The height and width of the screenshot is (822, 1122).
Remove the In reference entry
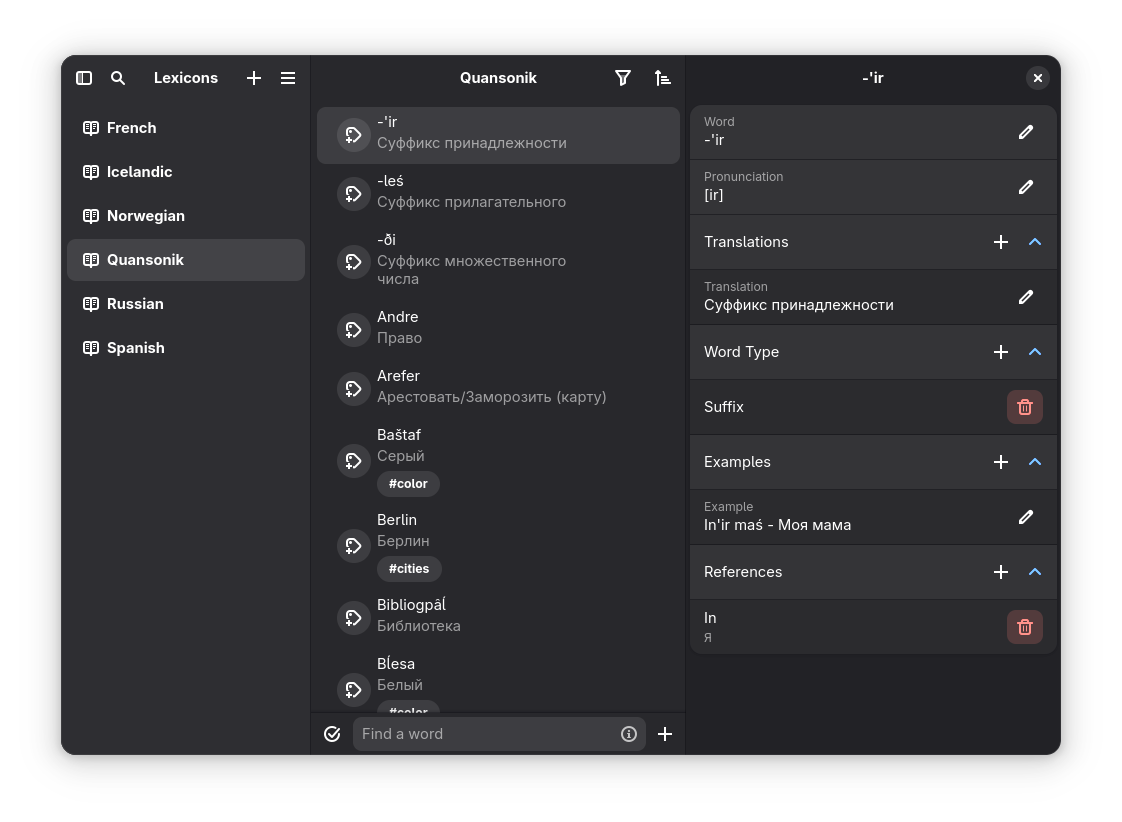coord(1024,627)
